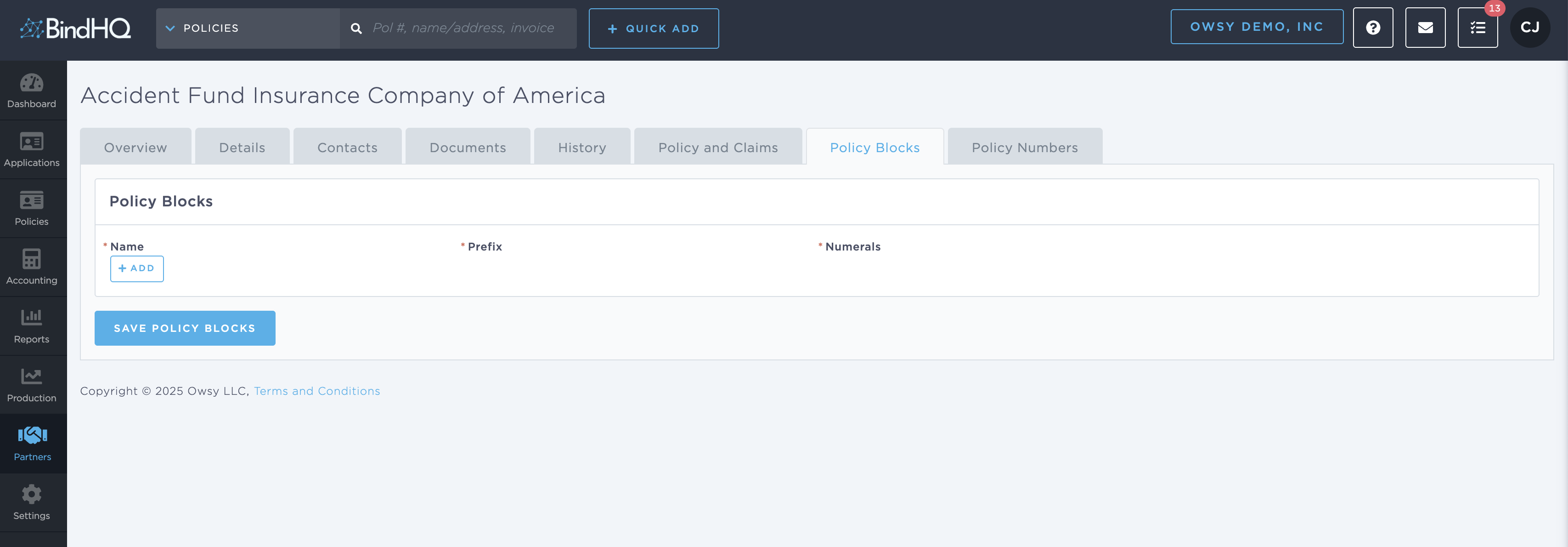Image resolution: width=1568 pixels, height=547 pixels.
Task: Open the Dashboard sidebar icon
Action: (x=32, y=90)
